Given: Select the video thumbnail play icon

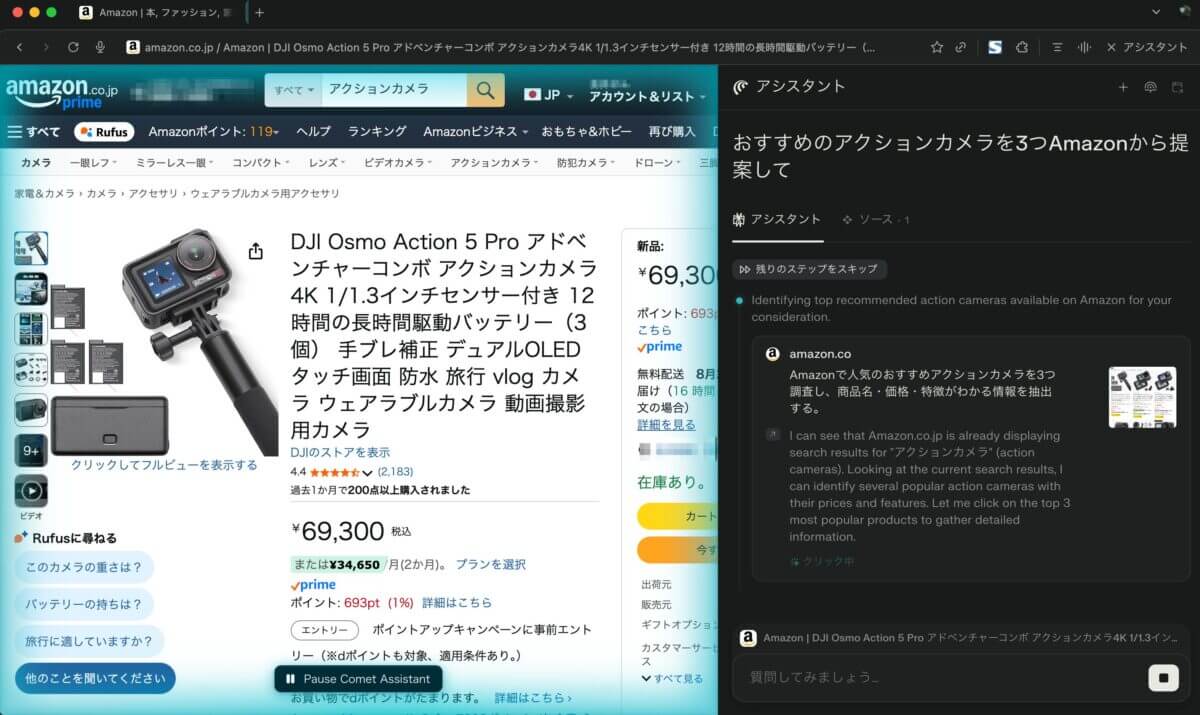Looking at the screenshot, I should [31, 491].
